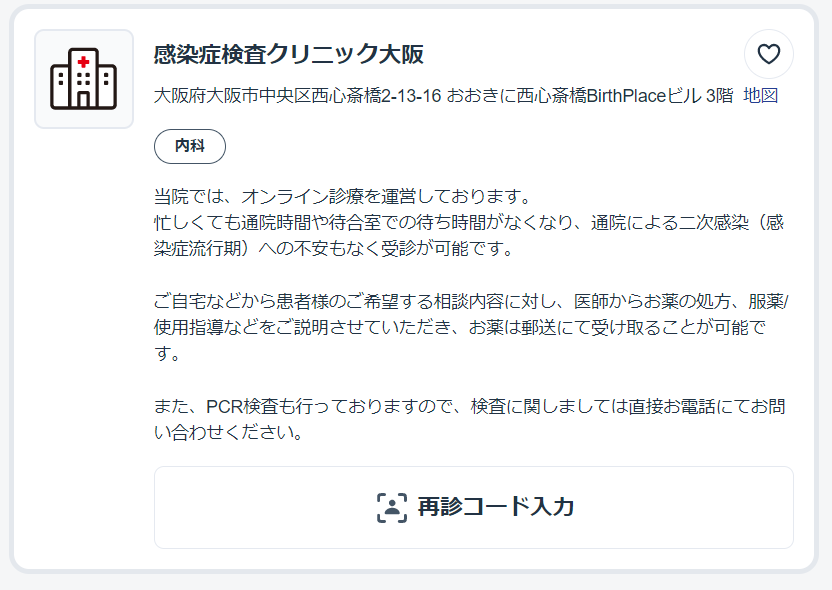This screenshot has width=832, height=590.
Task: Click the line starting with い合わせください
Action: point(229,432)
